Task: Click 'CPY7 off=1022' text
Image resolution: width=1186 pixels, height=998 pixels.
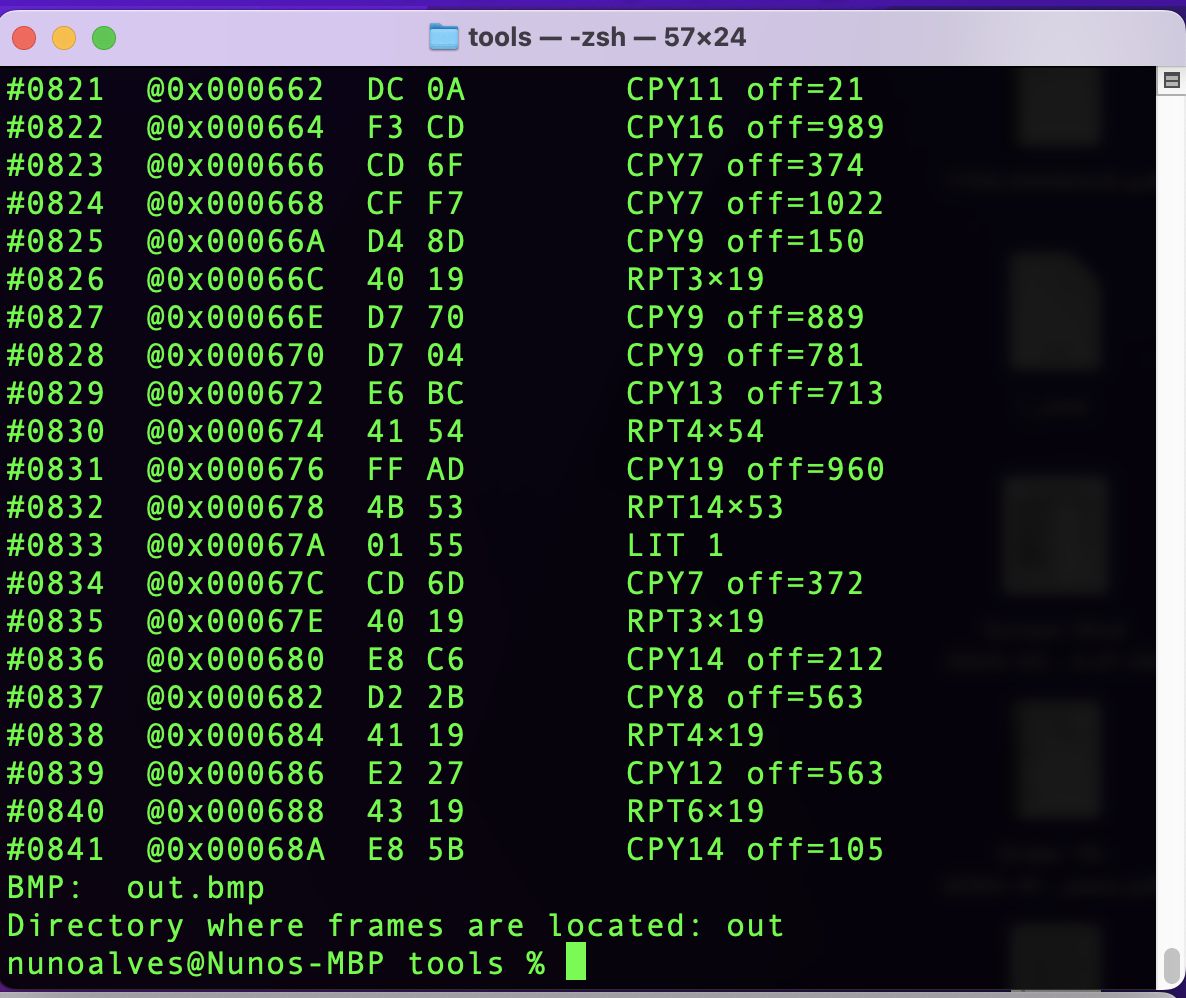Action: coord(755,204)
